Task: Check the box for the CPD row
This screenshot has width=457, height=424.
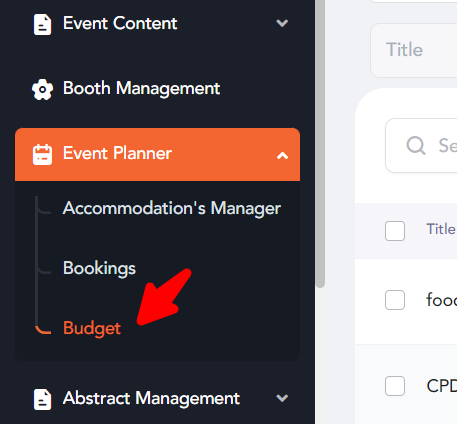Action: pos(395,386)
